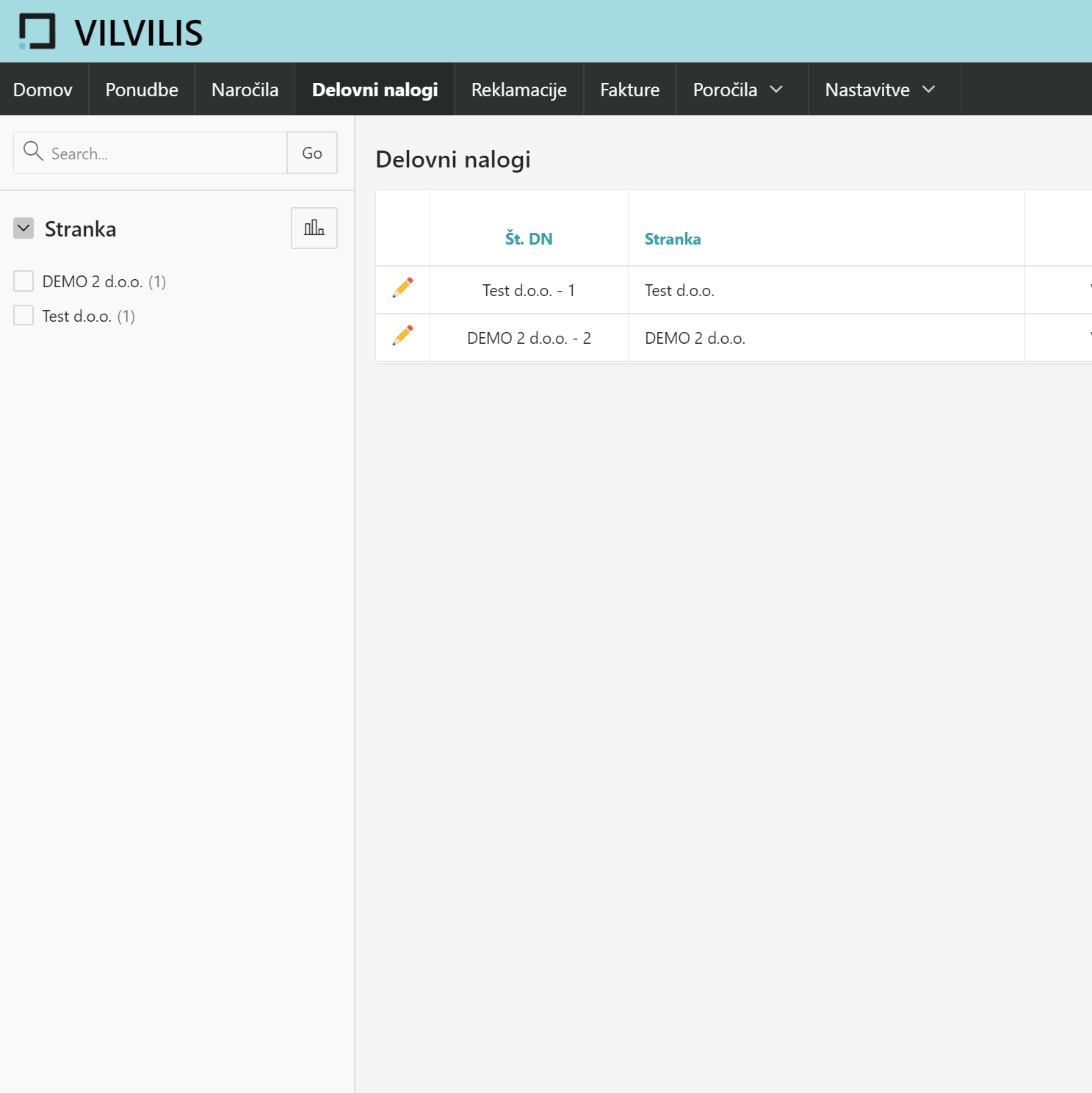Select the Delovni nalogi tab
The image size is (1092, 1093).
click(375, 90)
